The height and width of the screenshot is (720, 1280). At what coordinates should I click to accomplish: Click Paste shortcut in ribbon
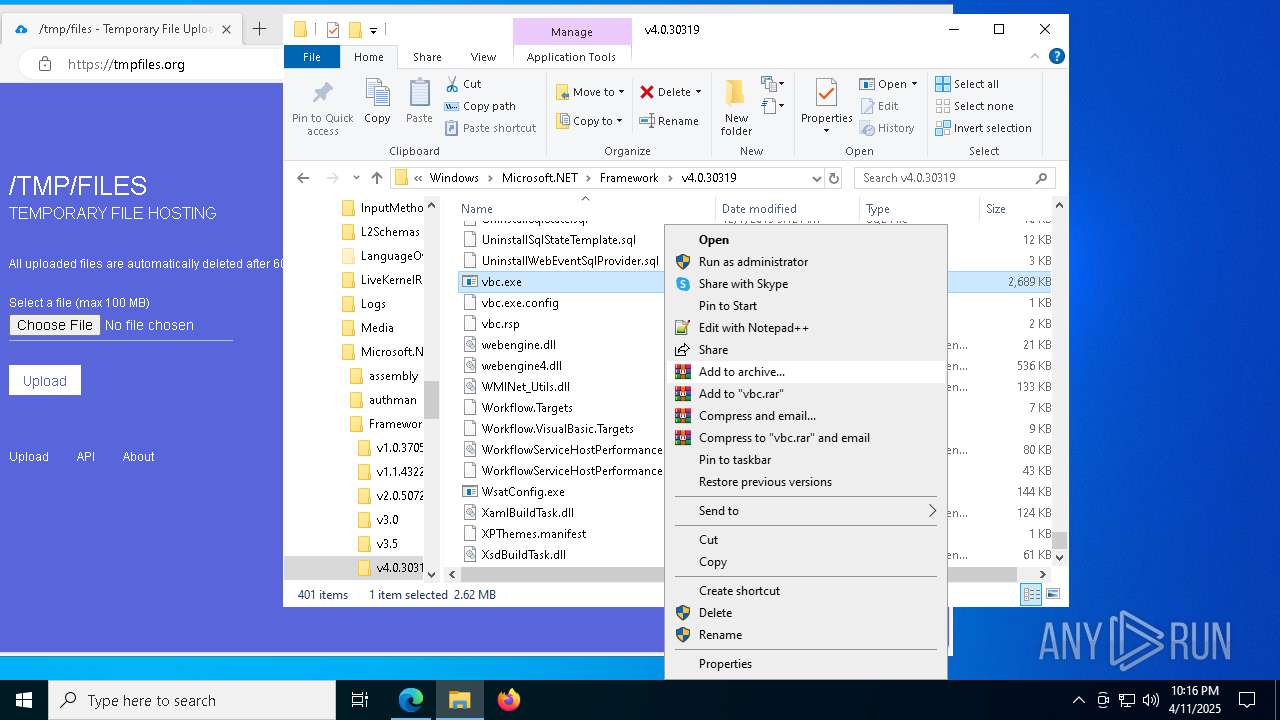click(490, 128)
